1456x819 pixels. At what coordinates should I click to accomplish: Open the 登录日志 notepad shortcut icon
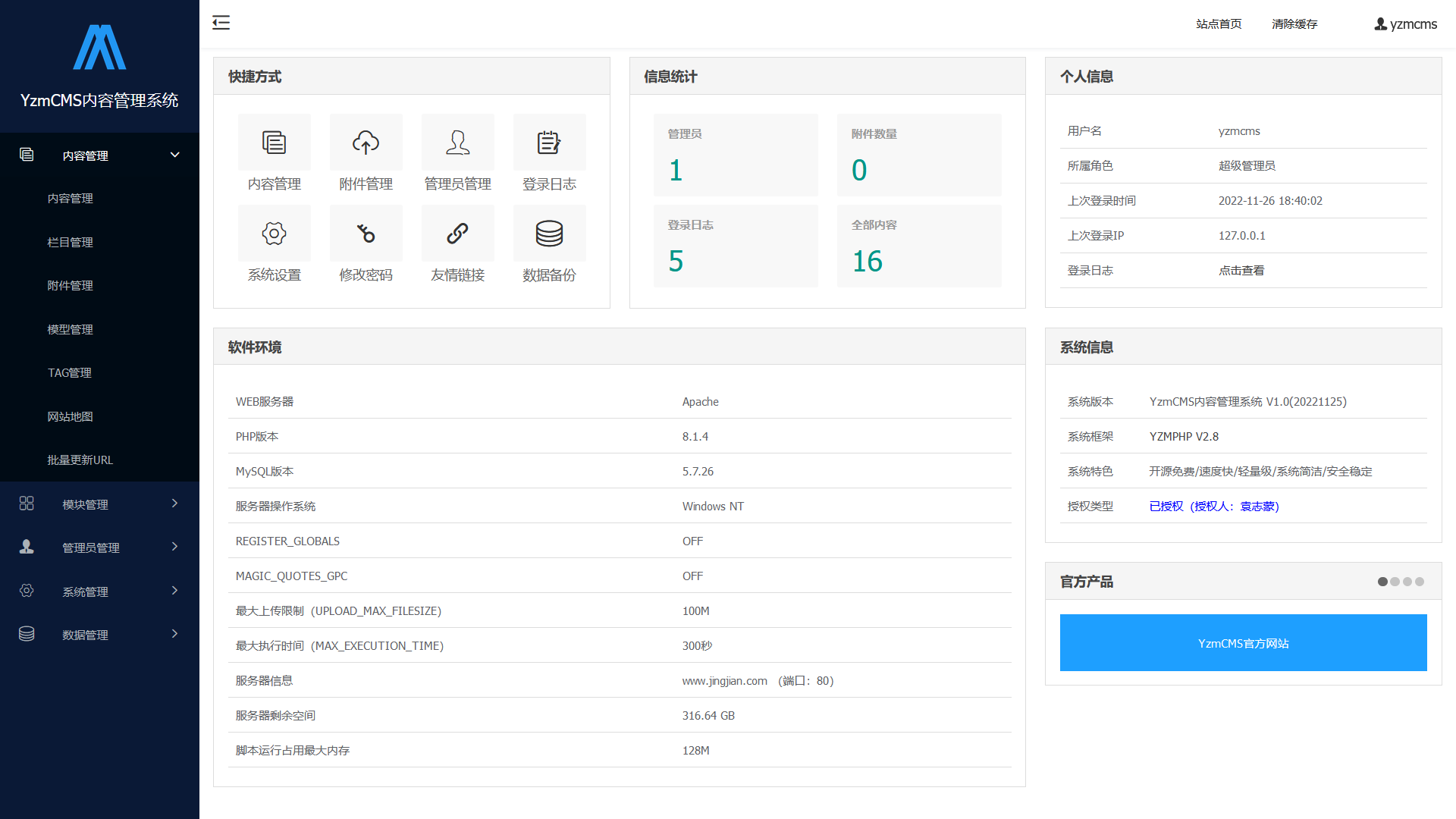pyautogui.click(x=549, y=143)
